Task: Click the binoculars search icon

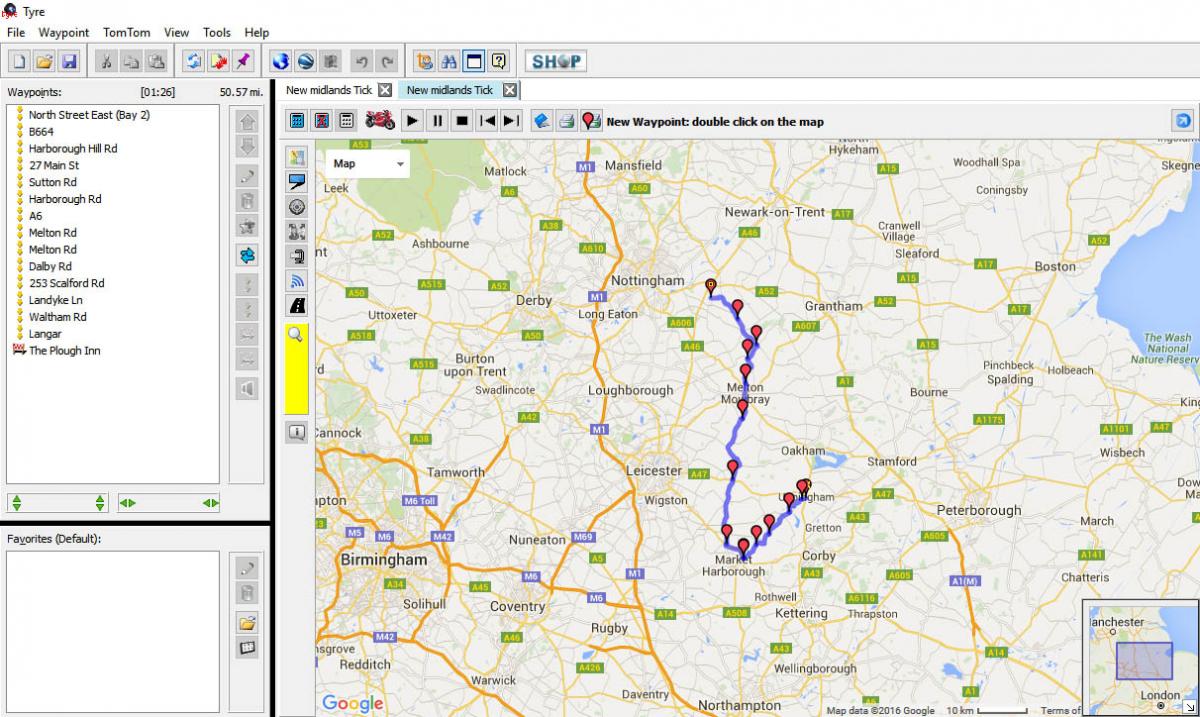Action: tap(449, 61)
